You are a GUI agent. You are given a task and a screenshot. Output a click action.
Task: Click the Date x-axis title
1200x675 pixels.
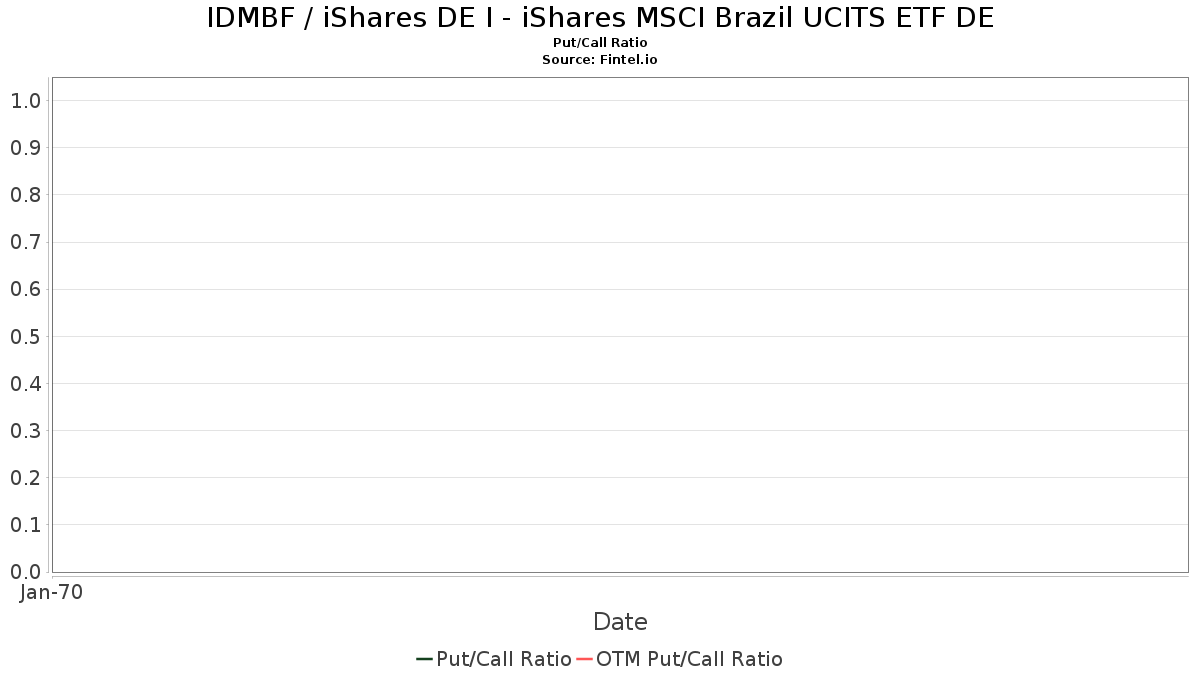tap(620, 622)
